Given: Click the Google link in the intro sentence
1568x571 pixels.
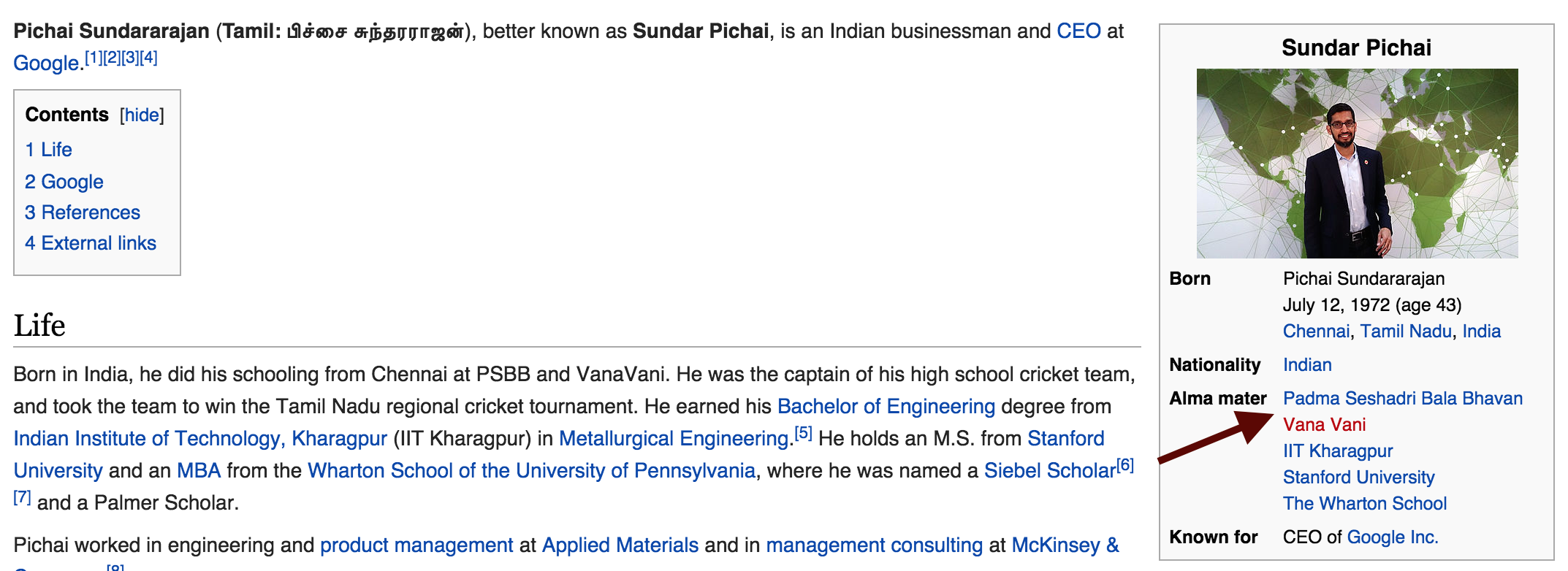Looking at the screenshot, I should [x=46, y=64].
